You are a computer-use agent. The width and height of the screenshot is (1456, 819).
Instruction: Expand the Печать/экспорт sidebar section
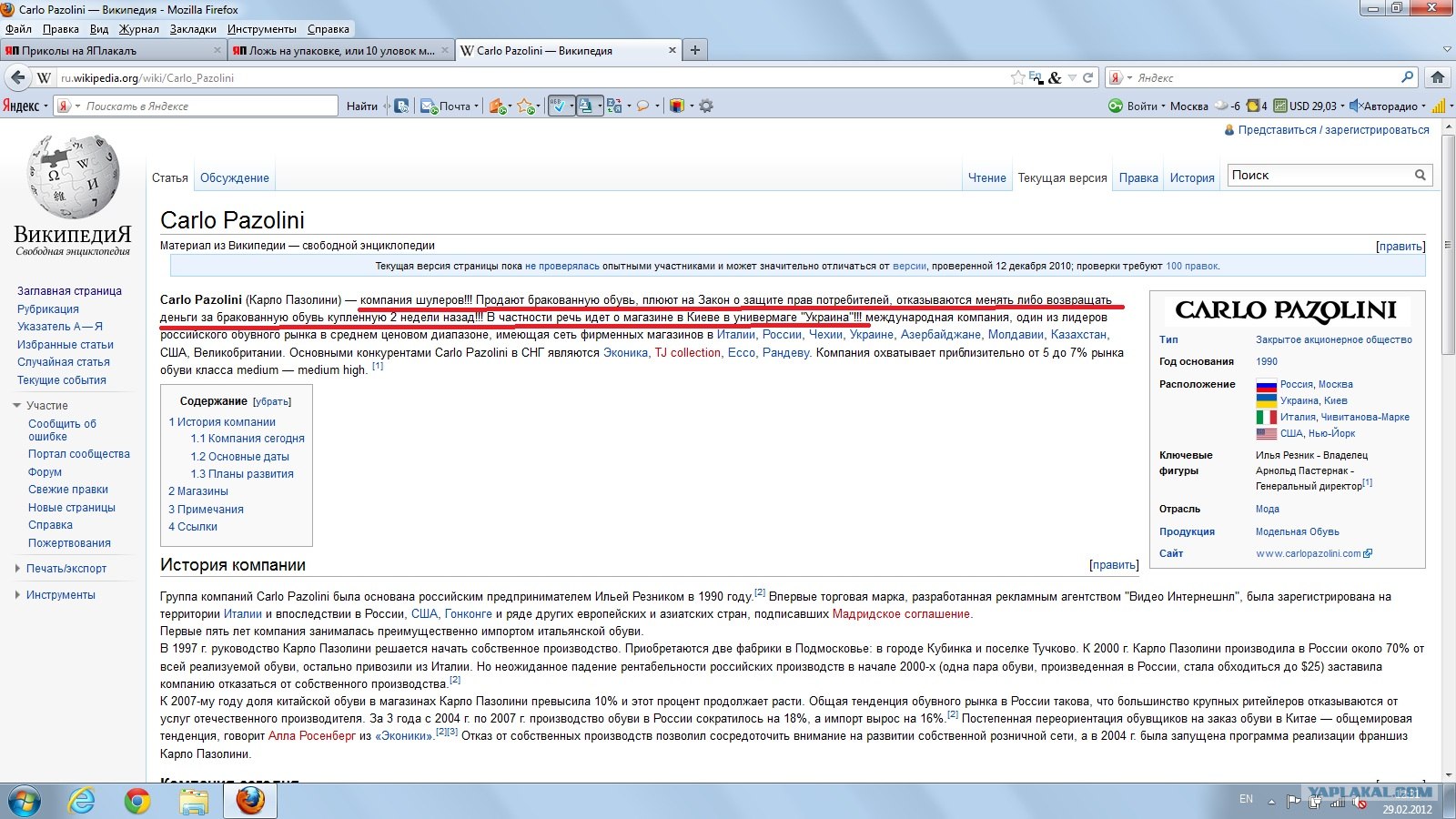[17, 569]
